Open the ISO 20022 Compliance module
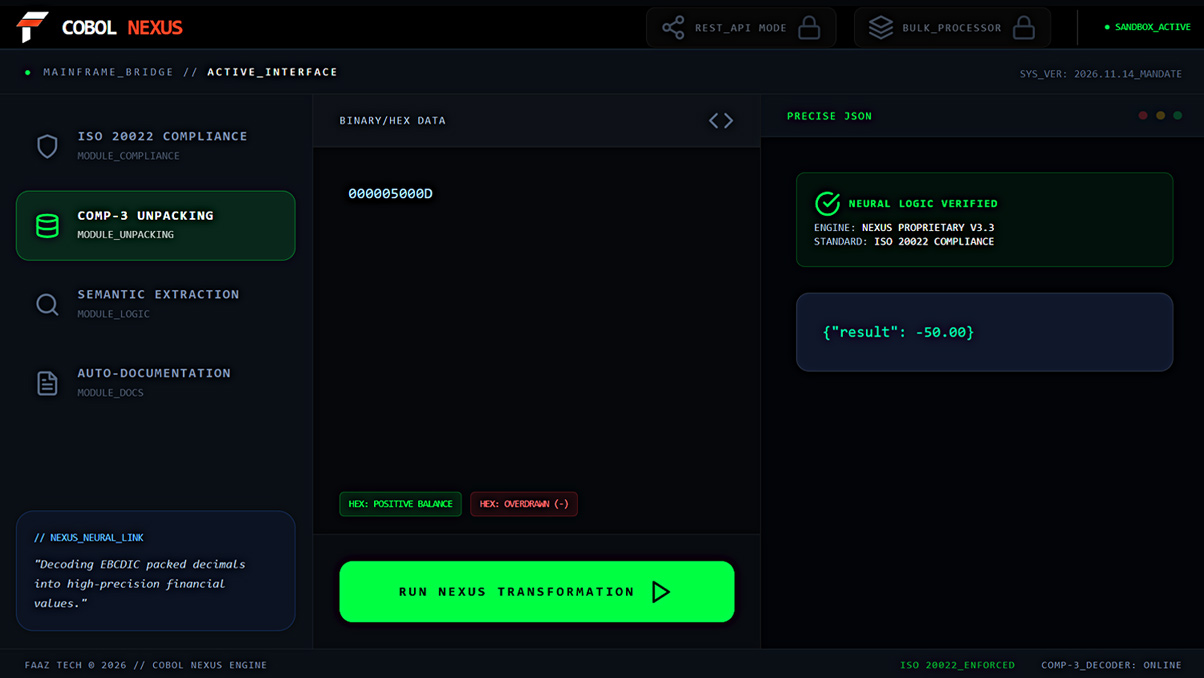 (x=156, y=146)
